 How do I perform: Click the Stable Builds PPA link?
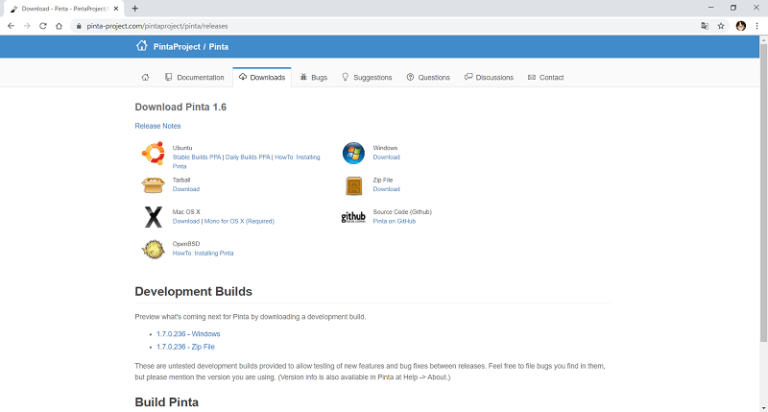[x=197, y=157]
